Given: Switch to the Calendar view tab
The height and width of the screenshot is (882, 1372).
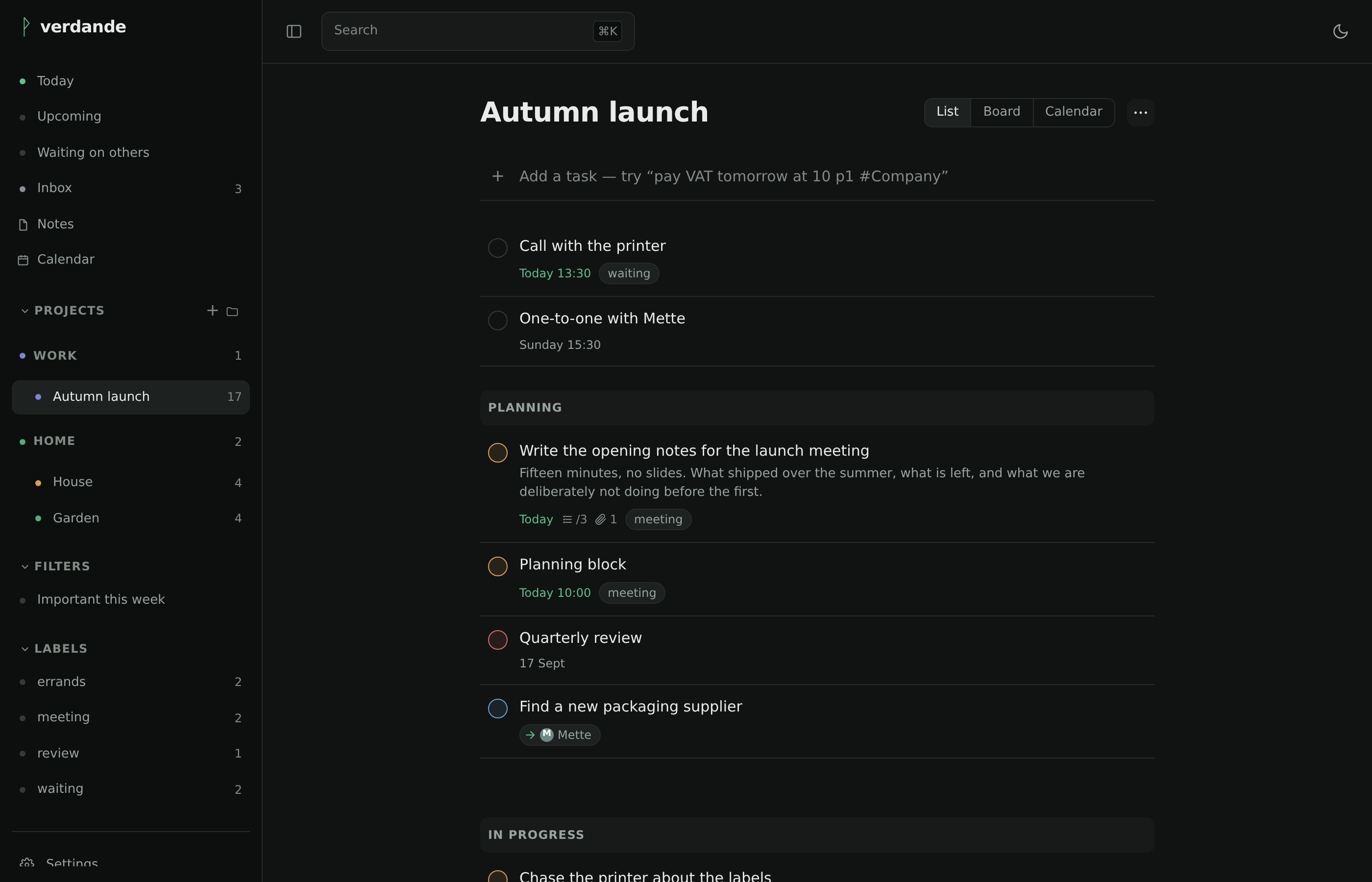Looking at the screenshot, I should (1073, 112).
